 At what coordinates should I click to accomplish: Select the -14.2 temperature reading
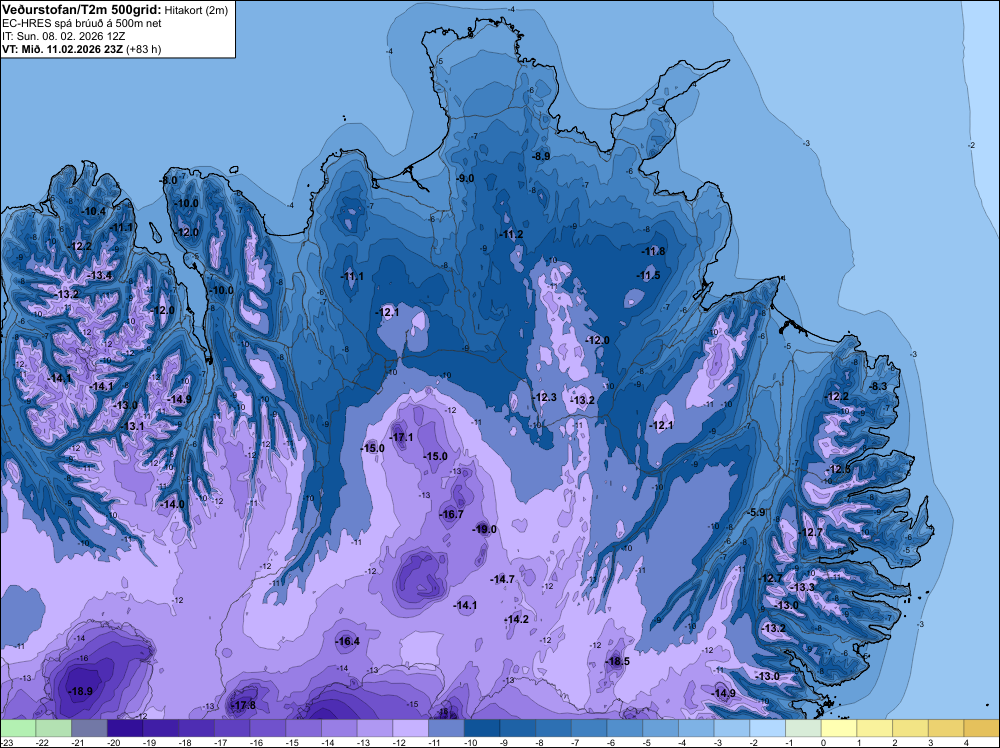[516, 619]
